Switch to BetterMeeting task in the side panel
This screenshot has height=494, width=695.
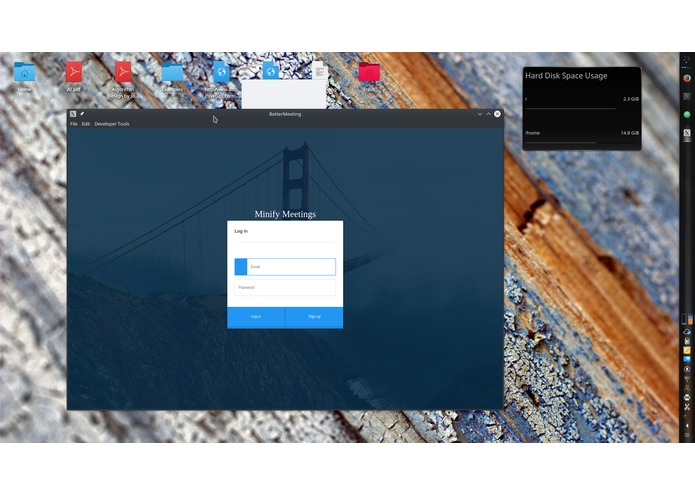tap(687, 133)
